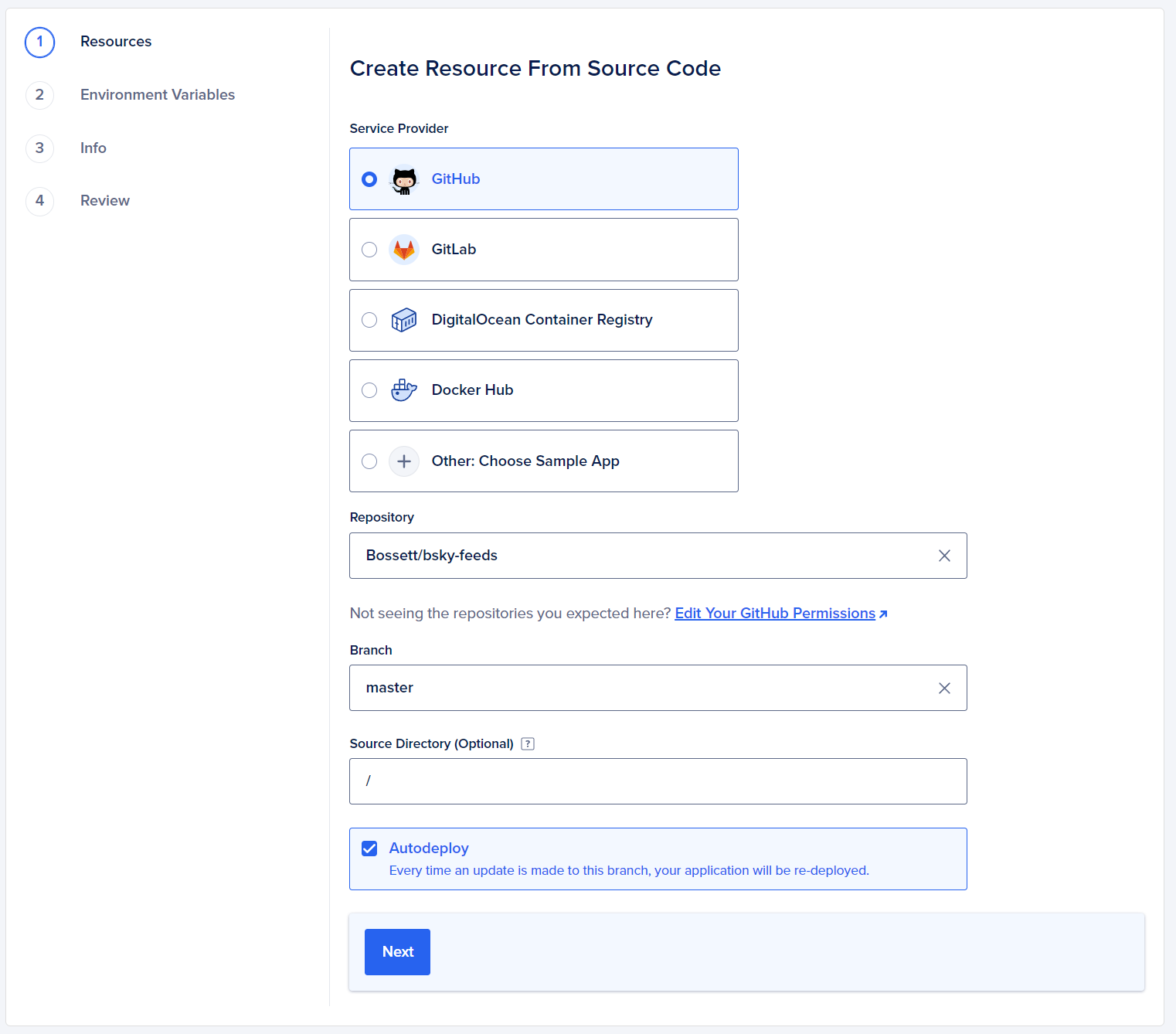
Task: Uncheck the Autodeploy checkbox
Action: [369, 849]
